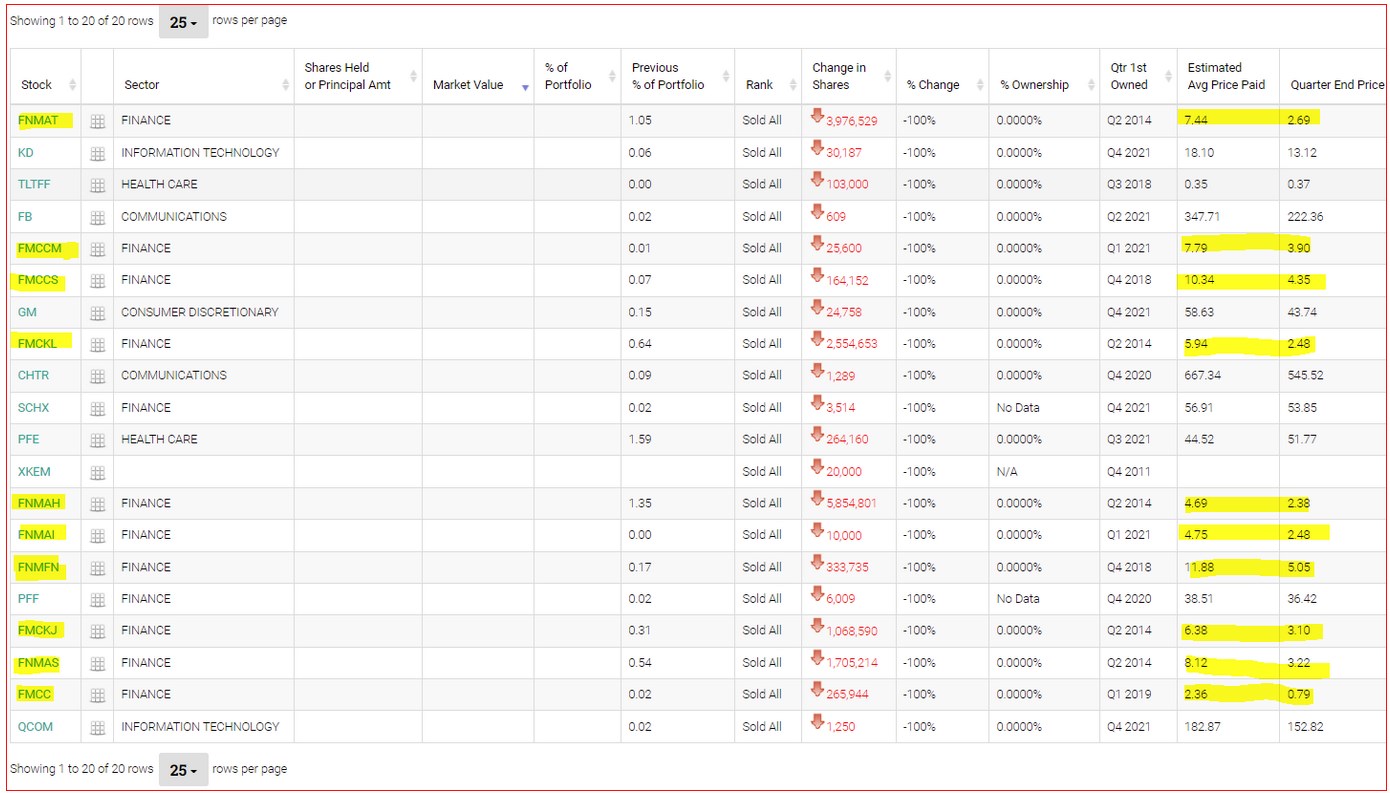
Task: Click the grid icon in the FNMAT row
Action: pos(97,121)
